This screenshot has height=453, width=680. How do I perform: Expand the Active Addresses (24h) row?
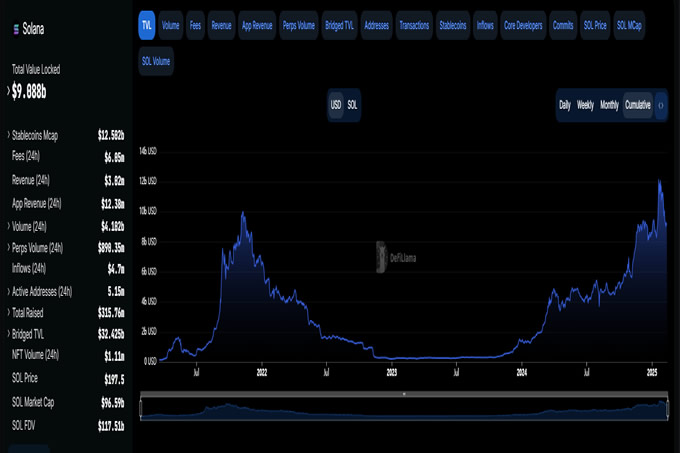8,291
